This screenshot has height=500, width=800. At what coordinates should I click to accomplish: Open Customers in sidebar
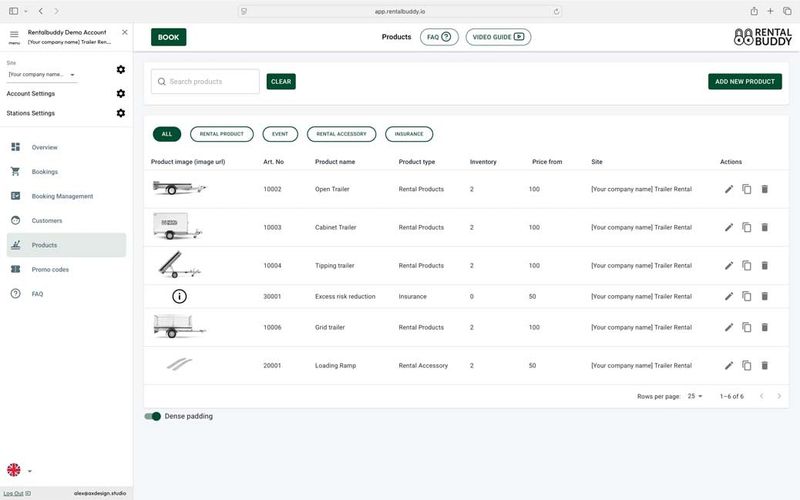66,221
